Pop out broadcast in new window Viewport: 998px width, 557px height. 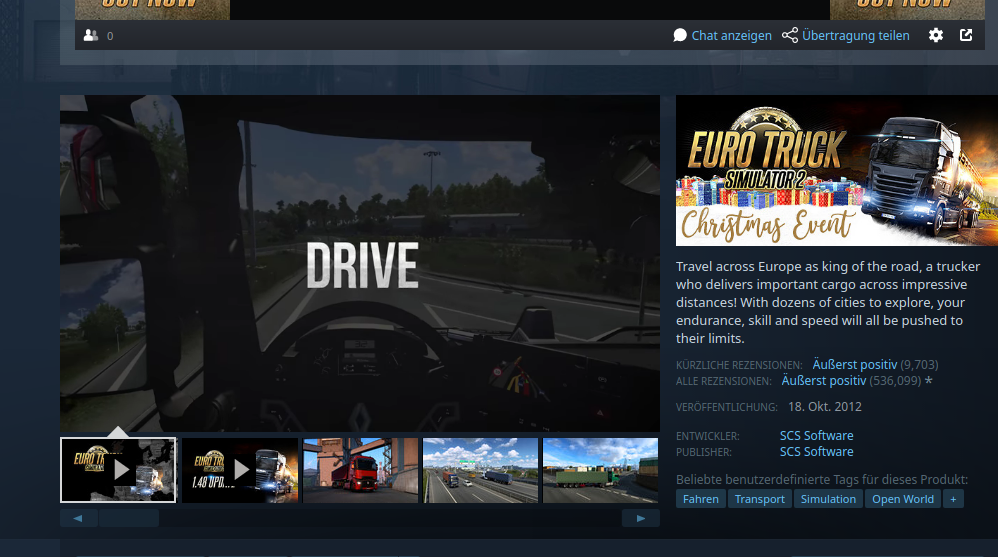point(966,35)
